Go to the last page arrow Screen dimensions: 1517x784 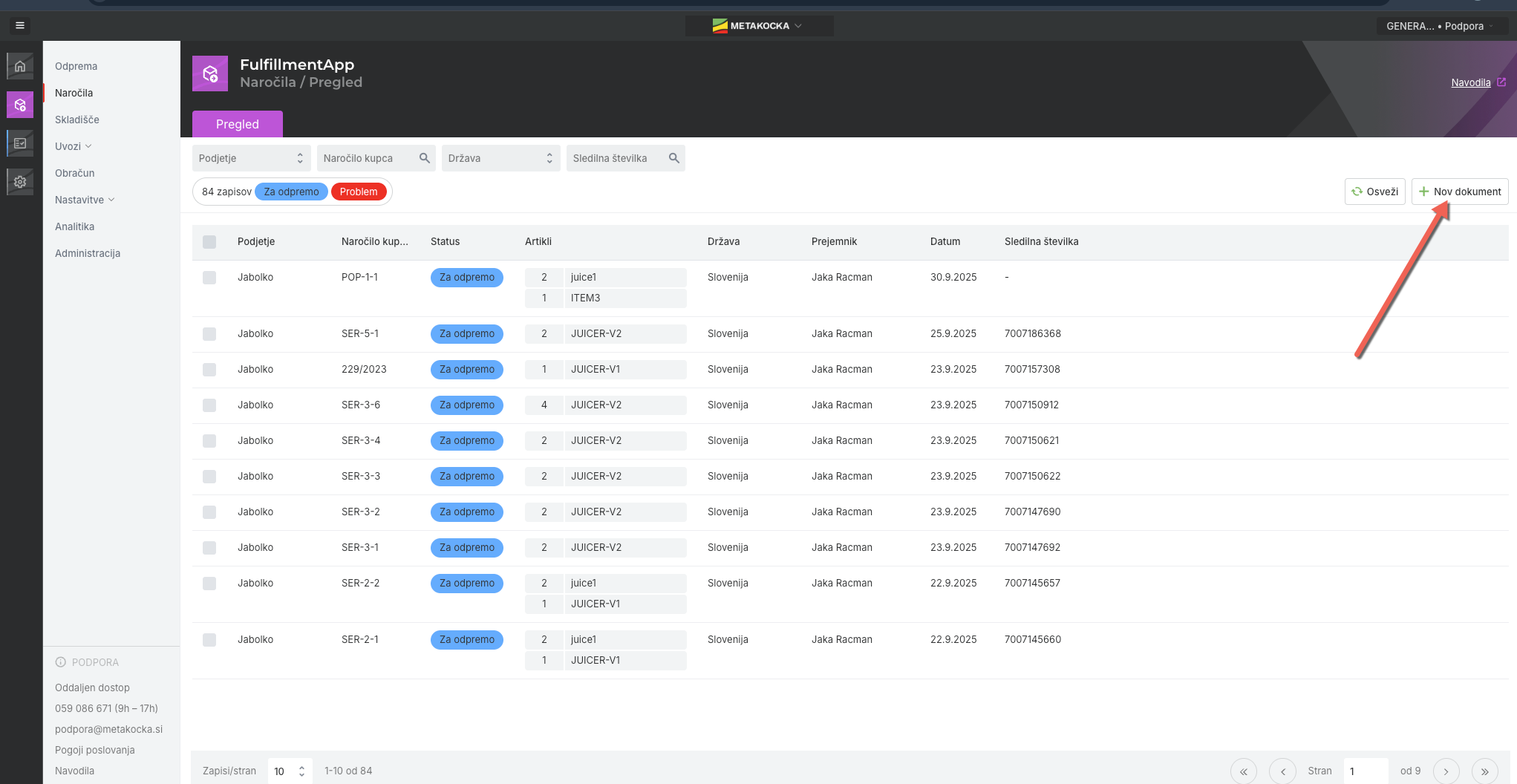click(1484, 771)
